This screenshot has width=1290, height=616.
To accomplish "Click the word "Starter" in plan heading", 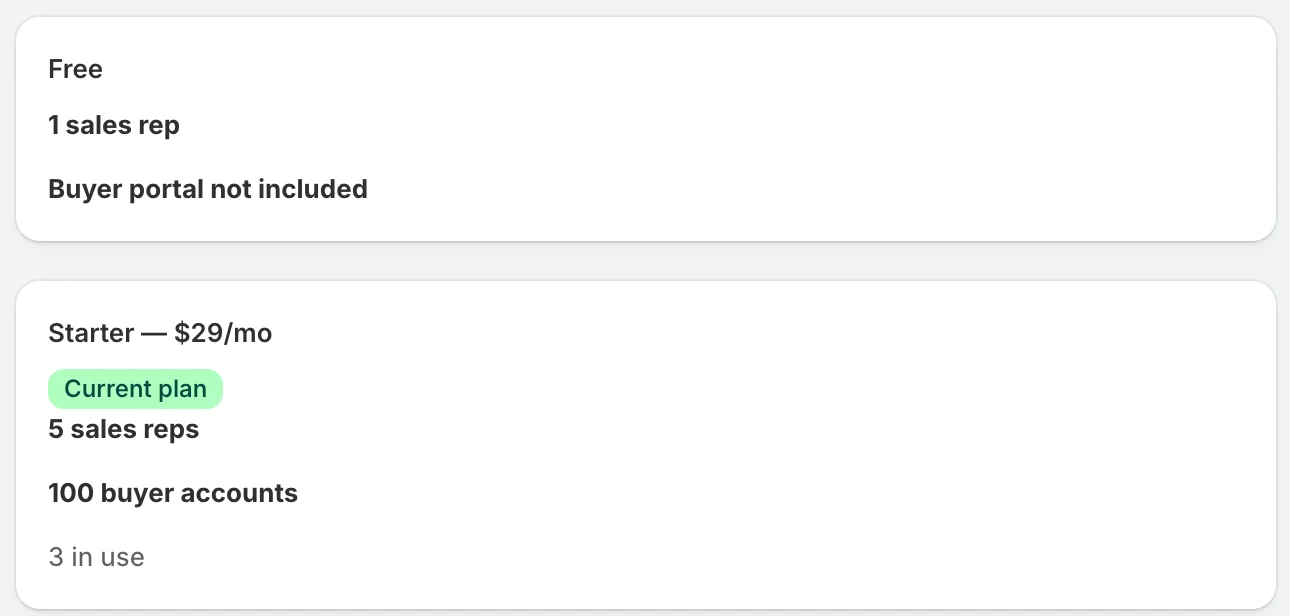I will tap(91, 333).
